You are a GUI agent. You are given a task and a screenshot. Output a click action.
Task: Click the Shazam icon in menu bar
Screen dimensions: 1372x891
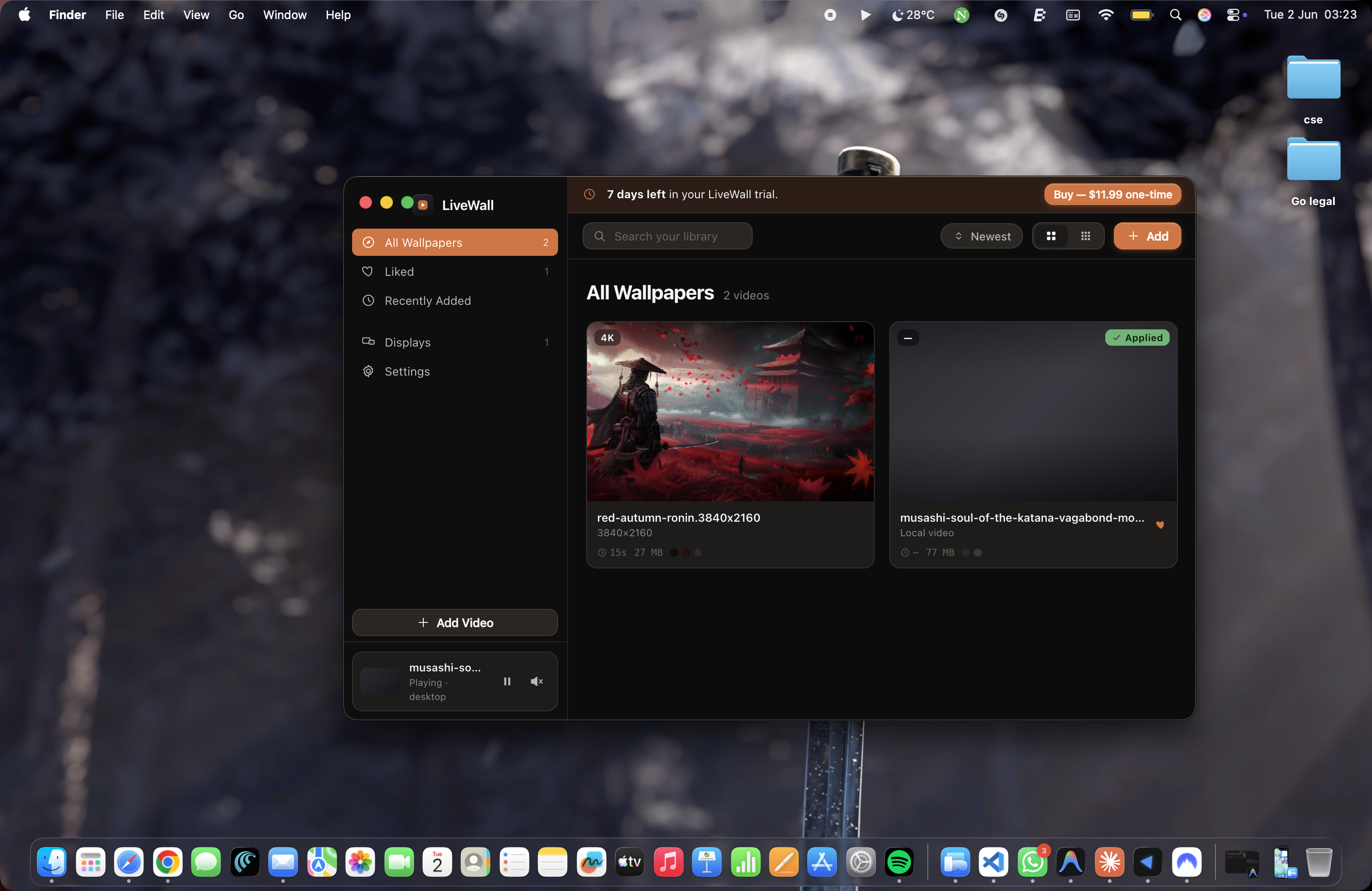[1000, 15]
